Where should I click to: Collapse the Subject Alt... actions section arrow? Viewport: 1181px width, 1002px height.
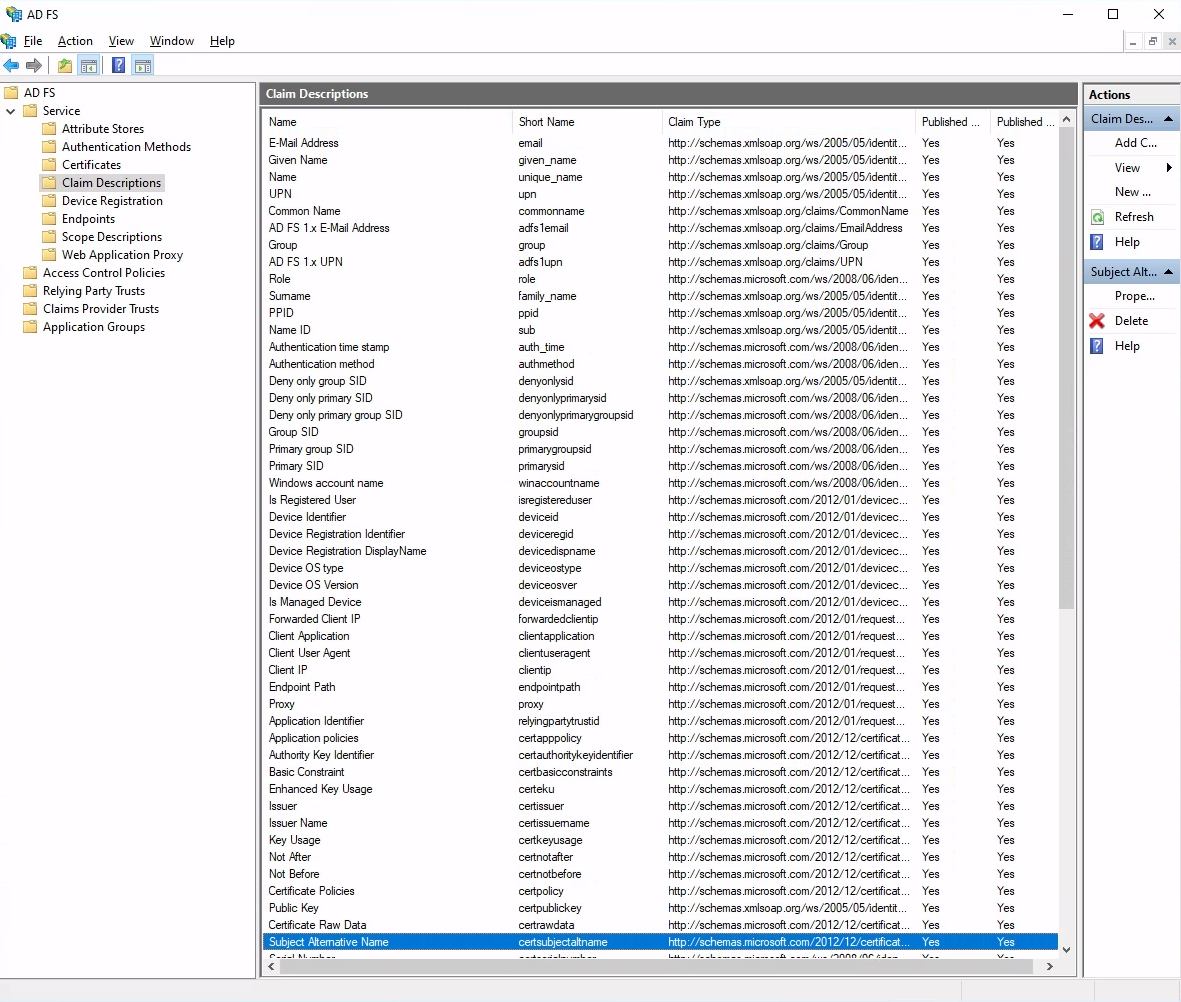(x=1168, y=272)
